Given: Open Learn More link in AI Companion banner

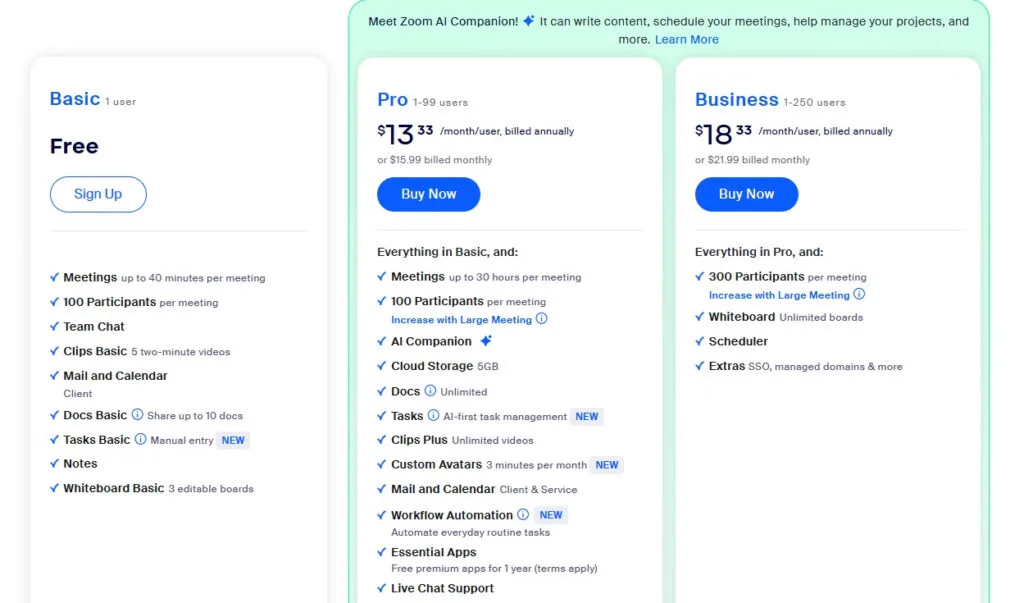Looking at the screenshot, I should (687, 39).
